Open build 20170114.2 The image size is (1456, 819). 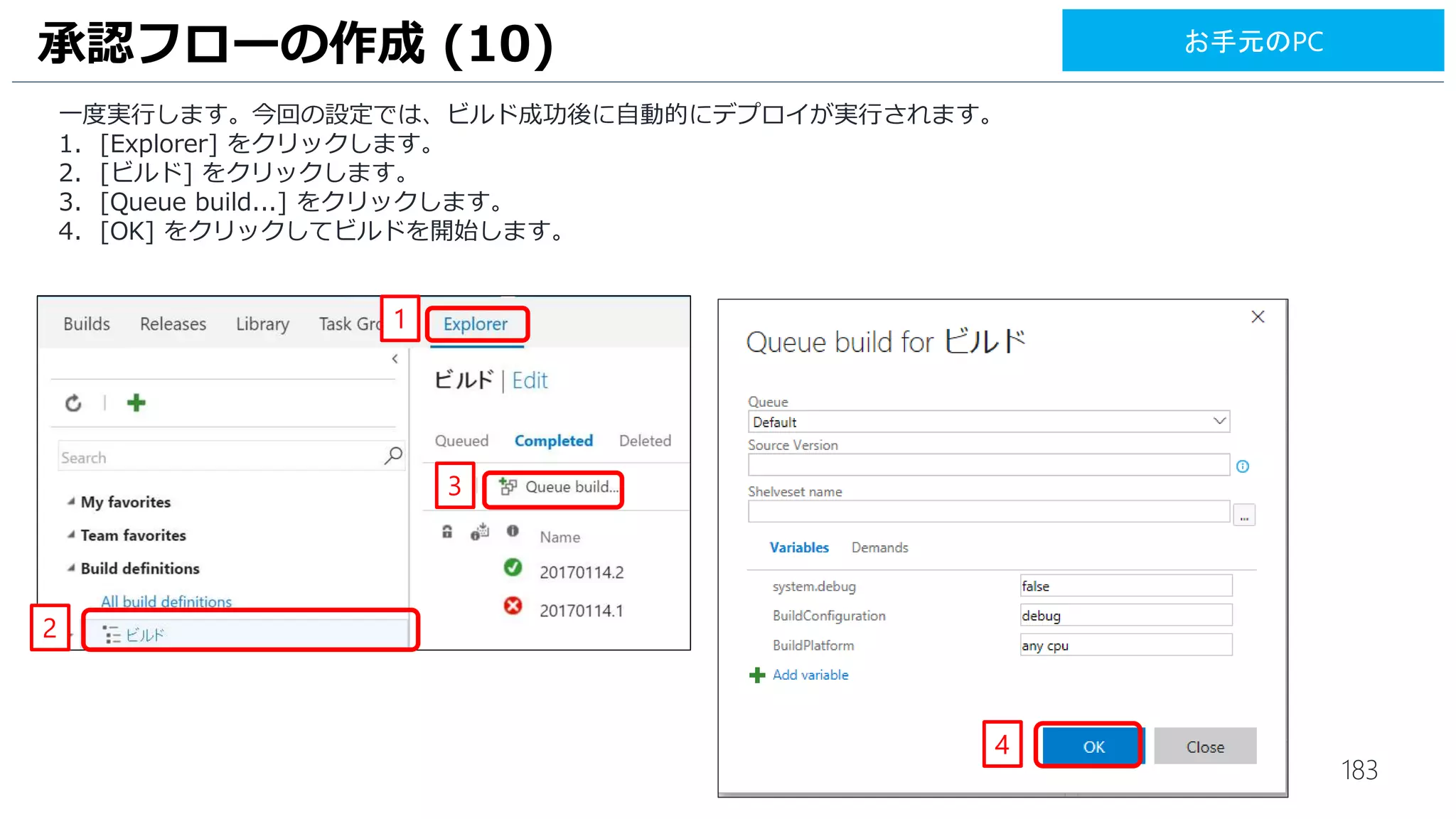581,572
